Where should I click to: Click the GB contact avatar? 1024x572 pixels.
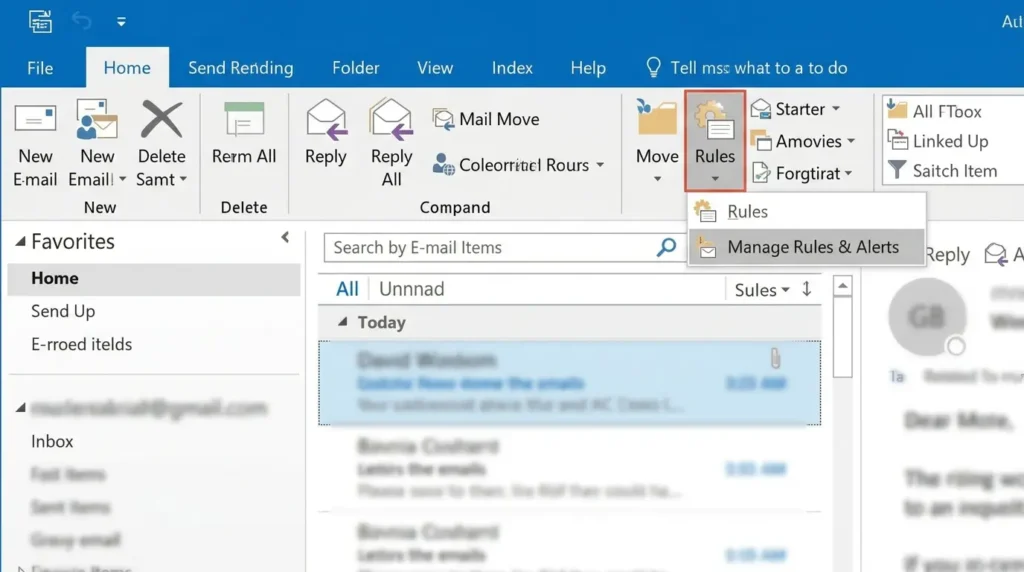click(x=927, y=317)
